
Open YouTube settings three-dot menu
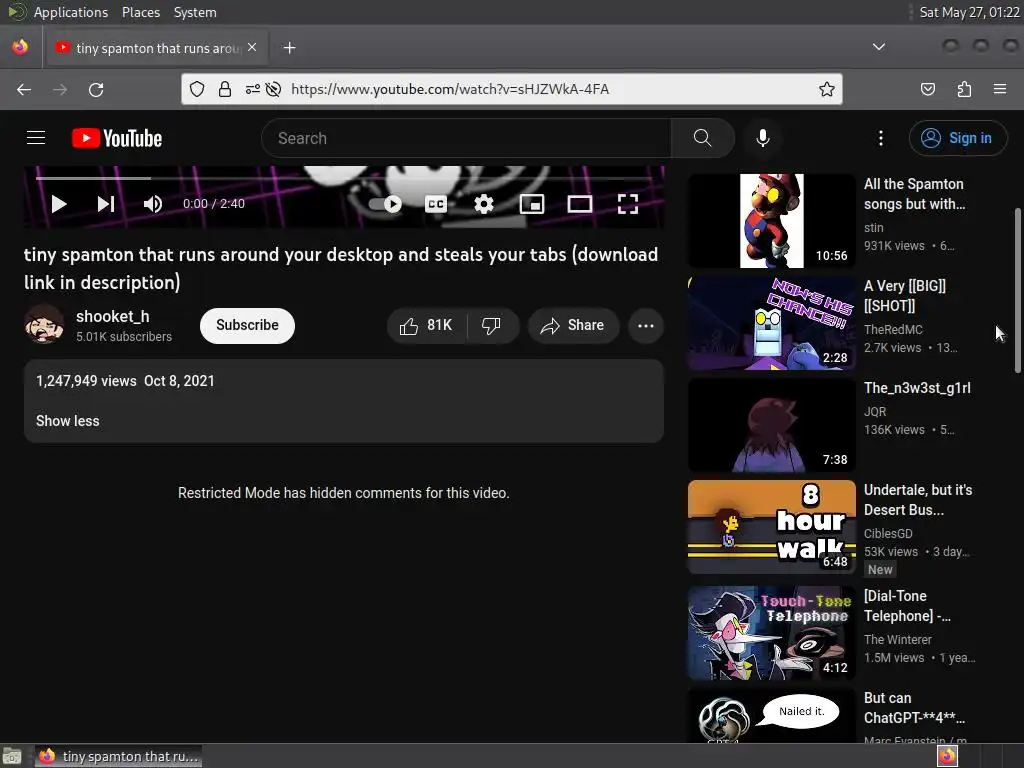pyautogui.click(x=880, y=138)
